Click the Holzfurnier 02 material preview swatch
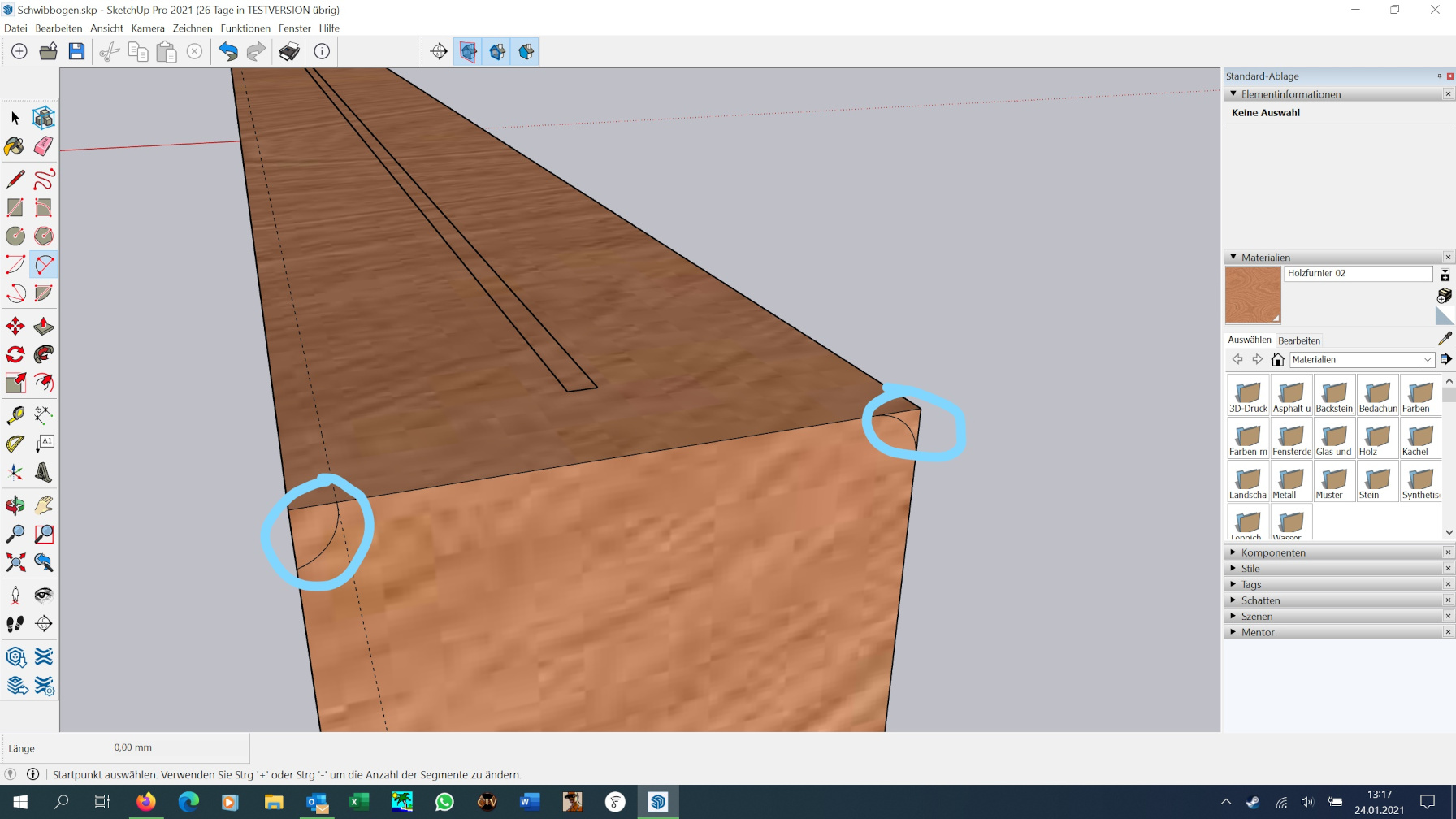The image size is (1456, 819). click(x=1252, y=295)
